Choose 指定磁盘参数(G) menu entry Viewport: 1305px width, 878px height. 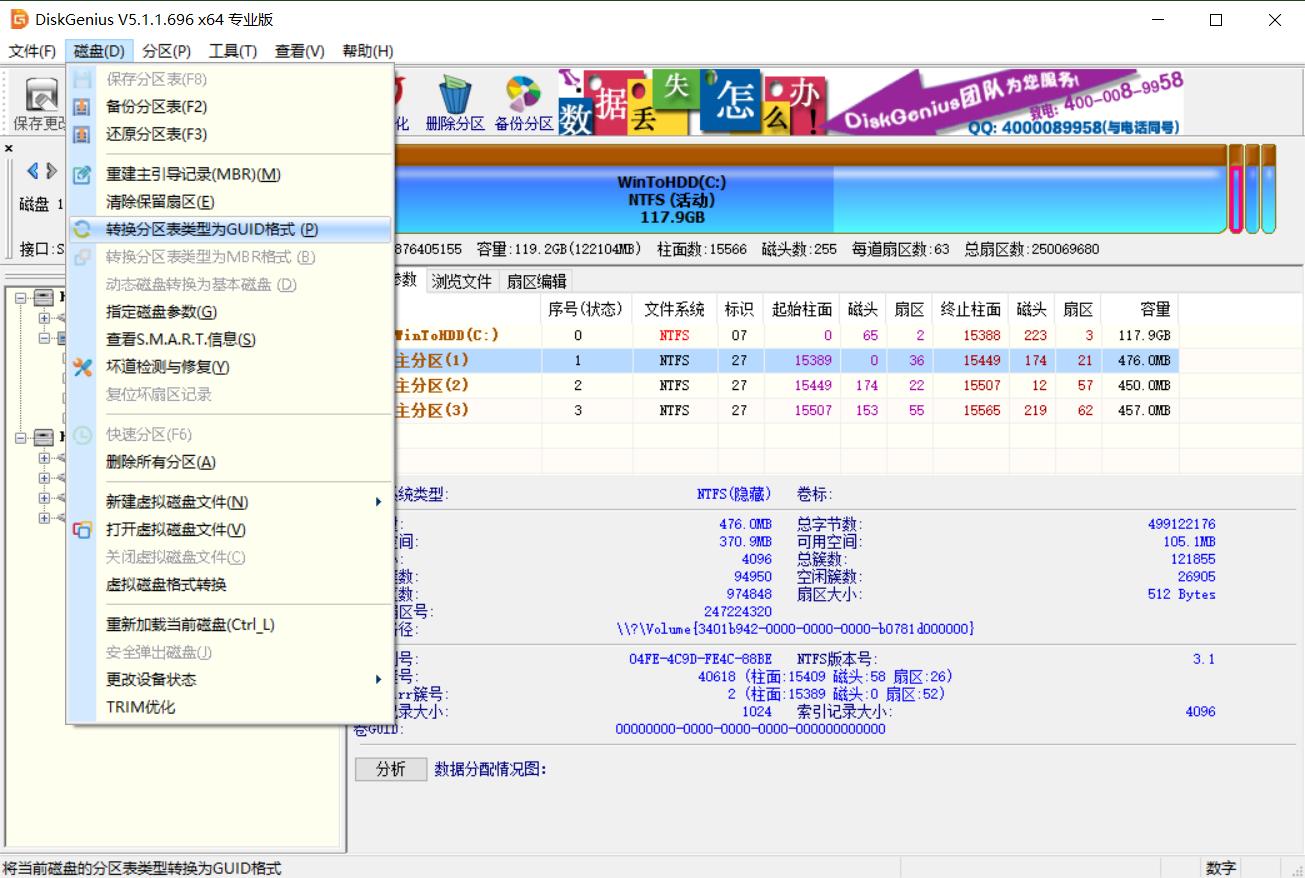[230, 312]
